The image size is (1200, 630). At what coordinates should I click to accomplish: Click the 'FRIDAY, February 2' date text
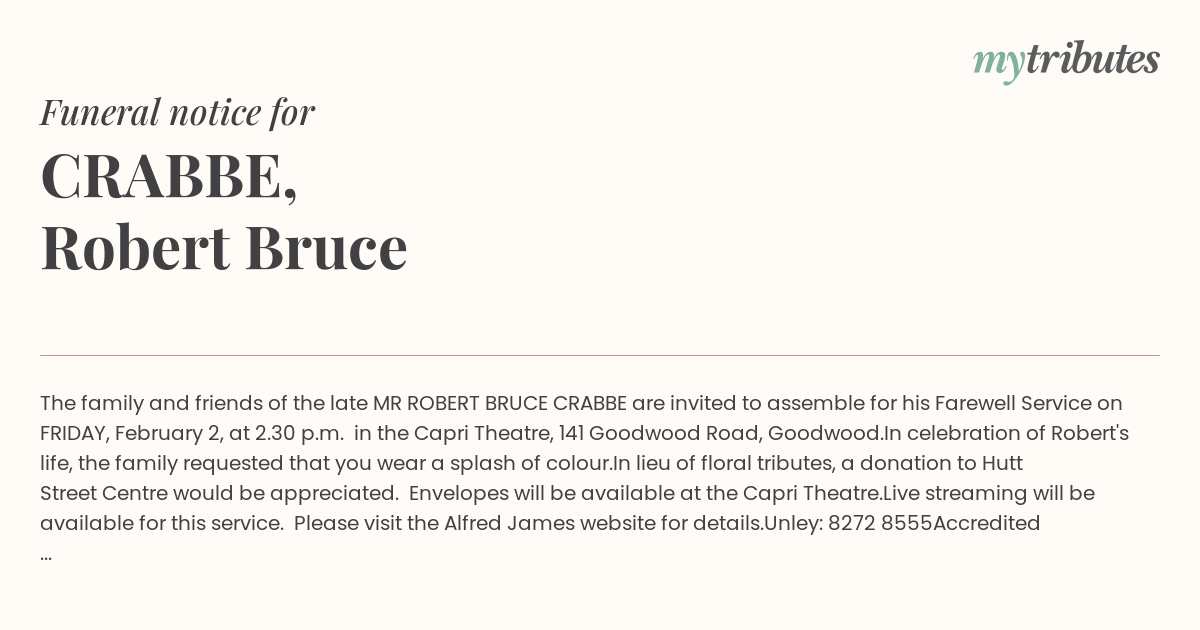tap(129, 433)
